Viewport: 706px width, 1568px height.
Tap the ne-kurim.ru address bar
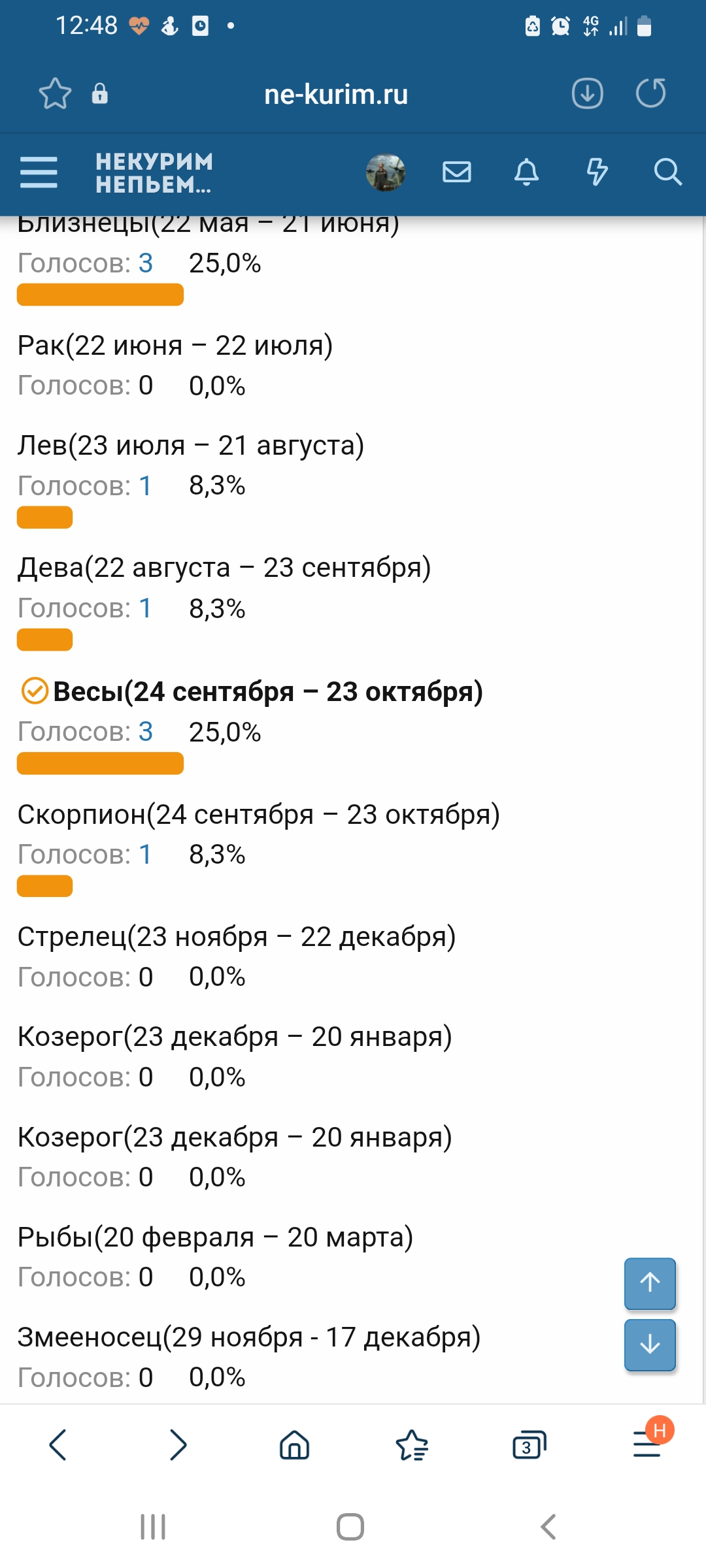click(336, 94)
